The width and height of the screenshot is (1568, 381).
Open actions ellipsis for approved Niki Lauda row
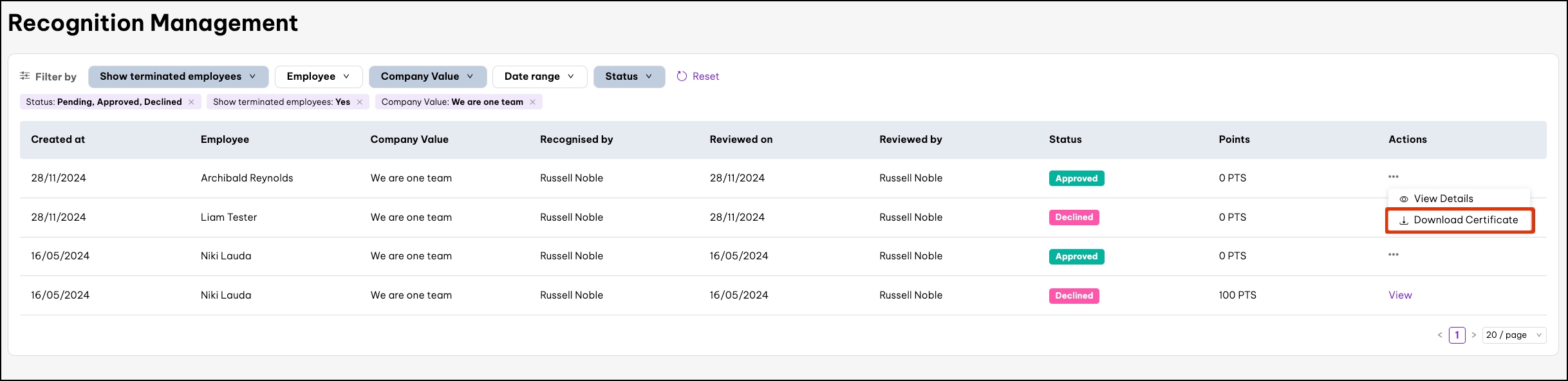click(1393, 255)
